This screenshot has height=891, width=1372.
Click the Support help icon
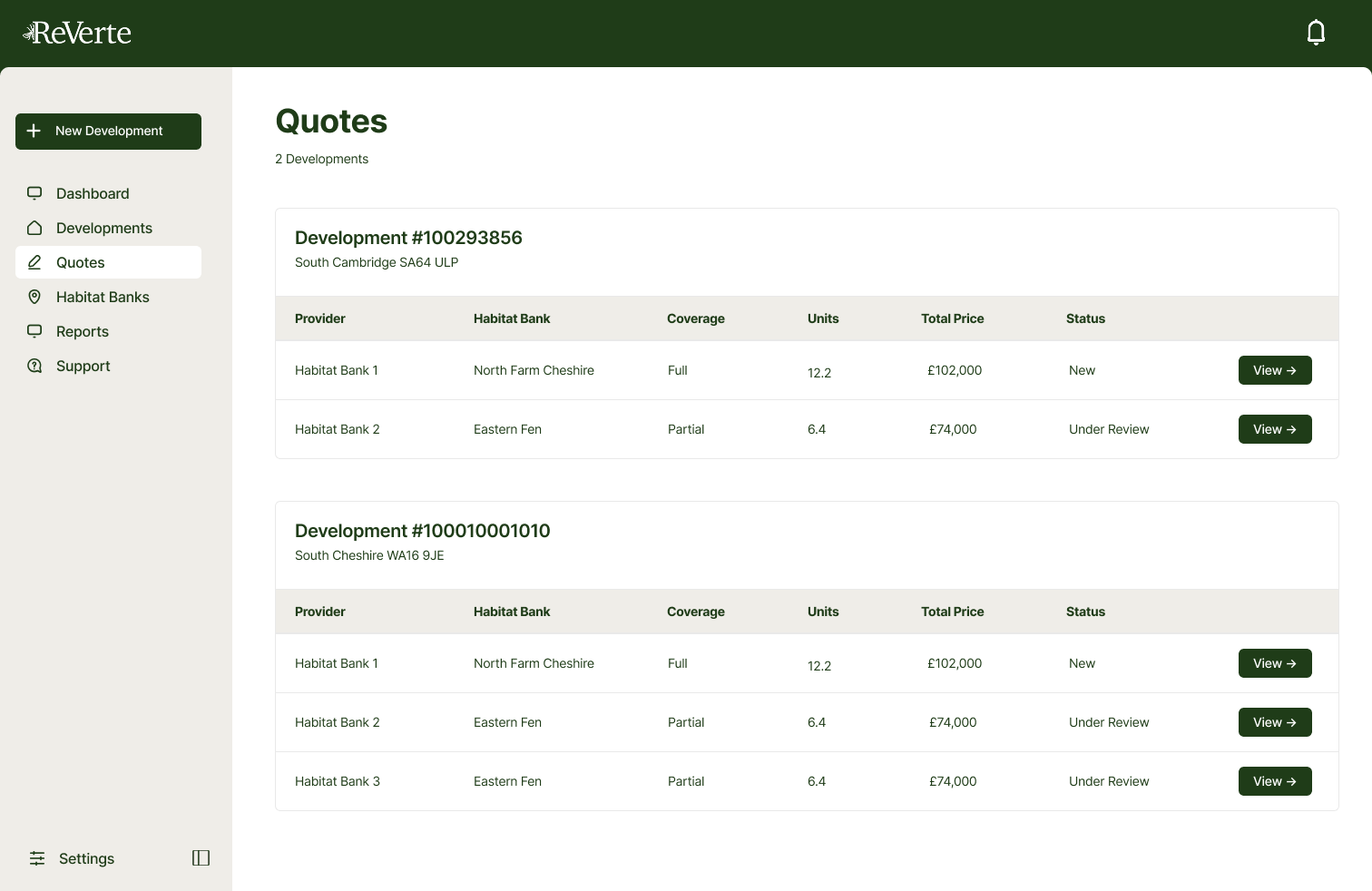pos(34,366)
